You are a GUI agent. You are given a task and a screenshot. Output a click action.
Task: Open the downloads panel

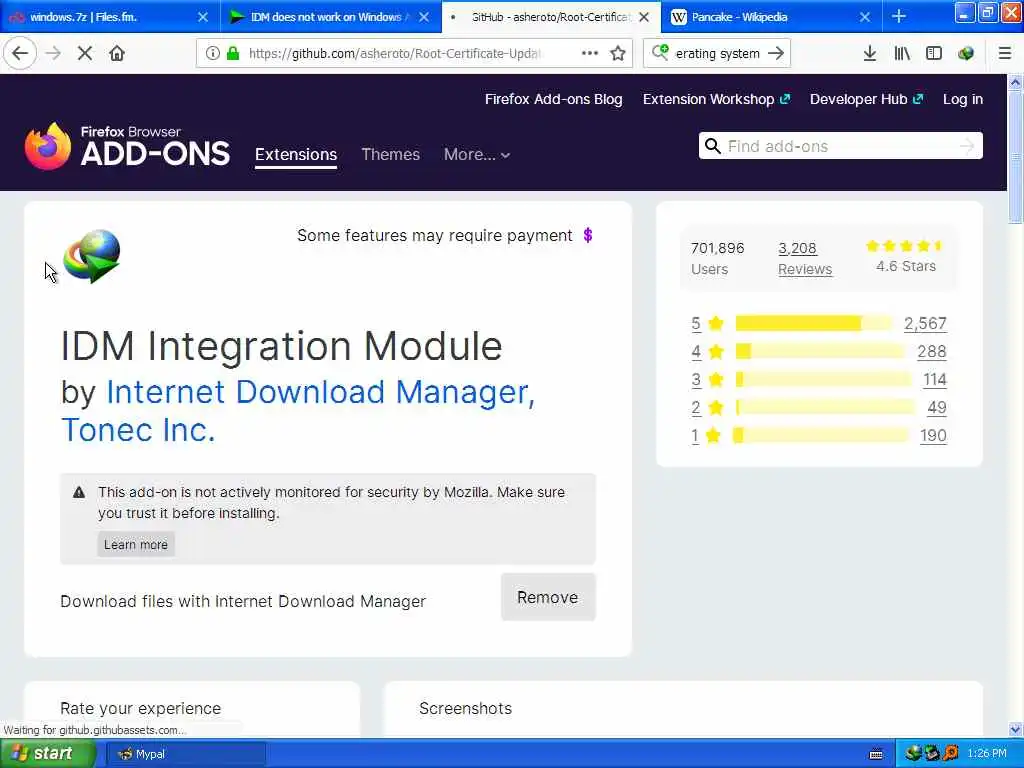870,54
